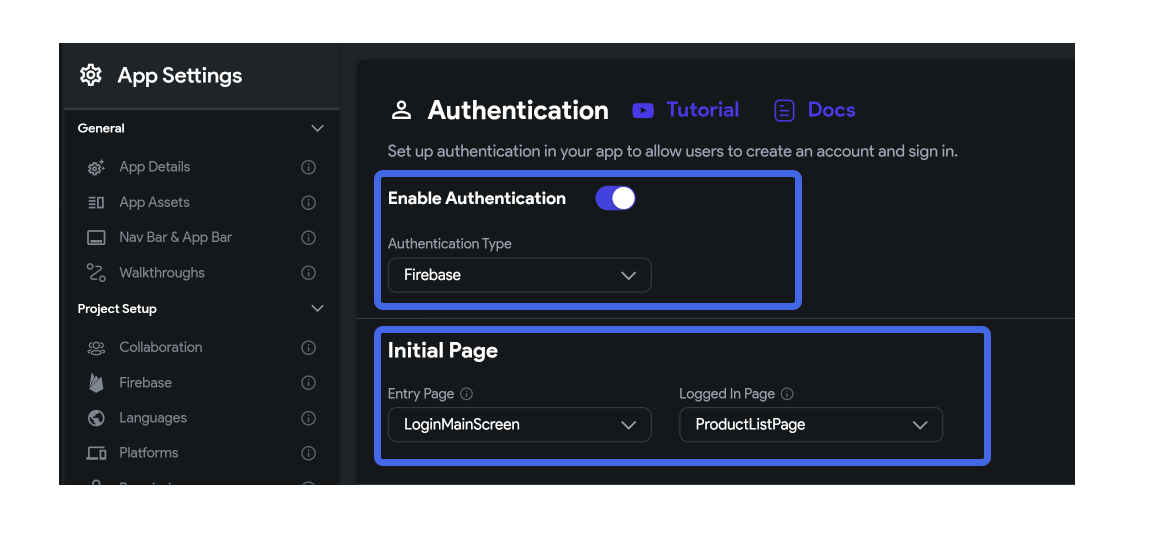Collapse the General section chevron
The width and height of the screenshot is (1155, 551).
[x=317, y=128]
